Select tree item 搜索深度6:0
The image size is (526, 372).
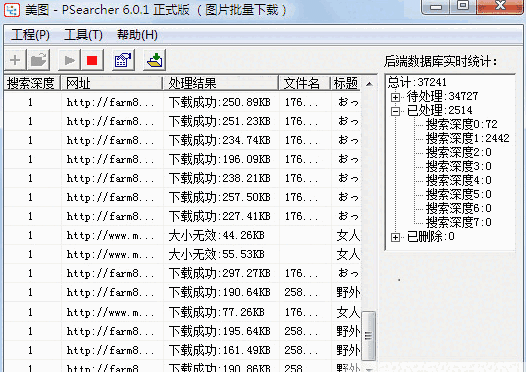459,209
